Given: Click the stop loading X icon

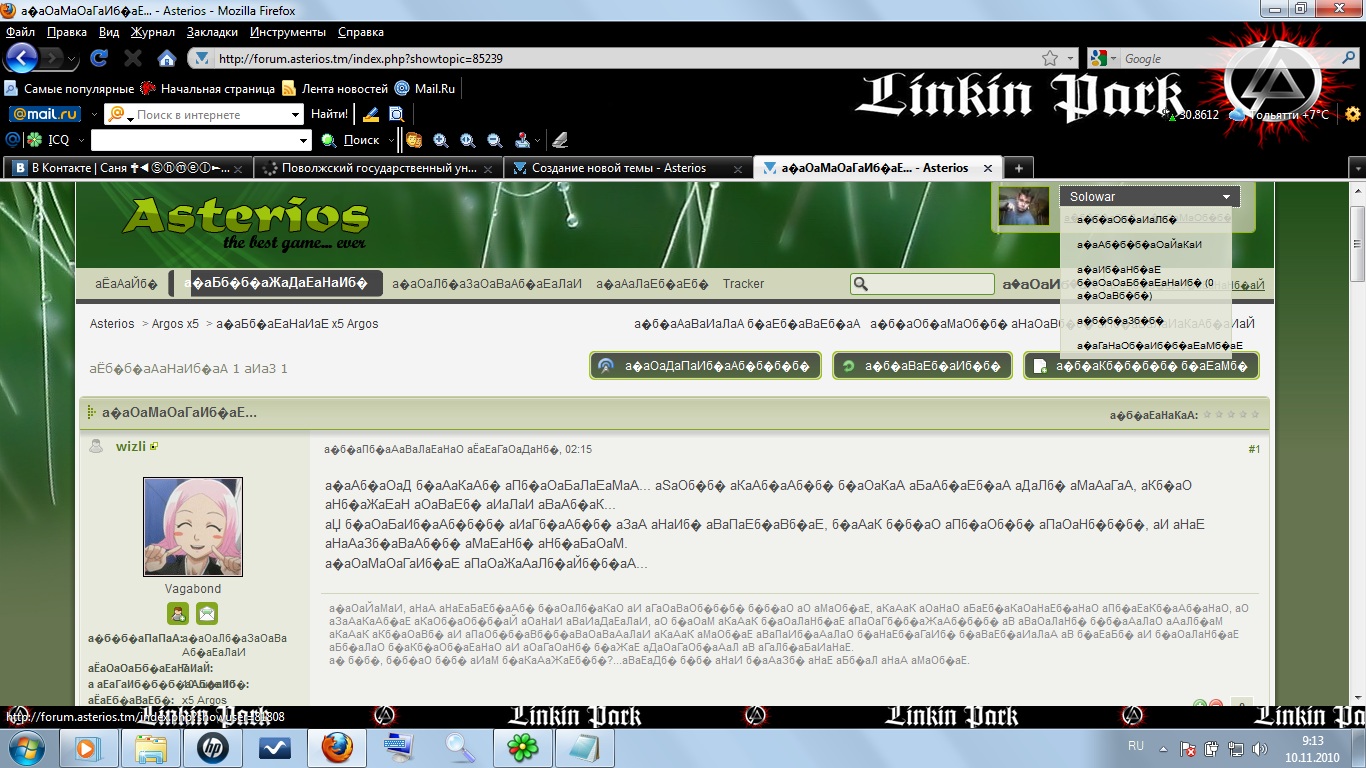Looking at the screenshot, I should pyautogui.click(x=132, y=58).
